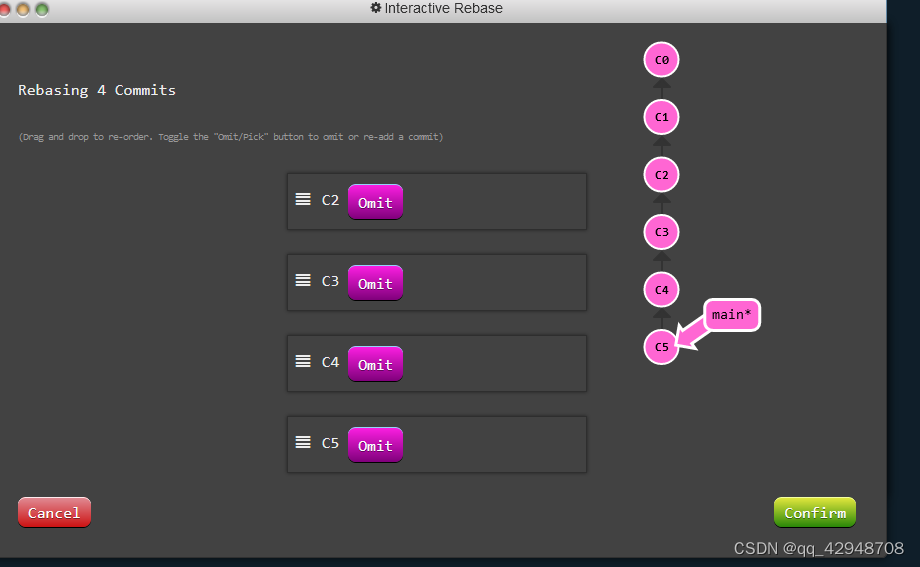The width and height of the screenshot is (920, 567).
Task: Confirm the interactive rebase
Action: point(815,512)
